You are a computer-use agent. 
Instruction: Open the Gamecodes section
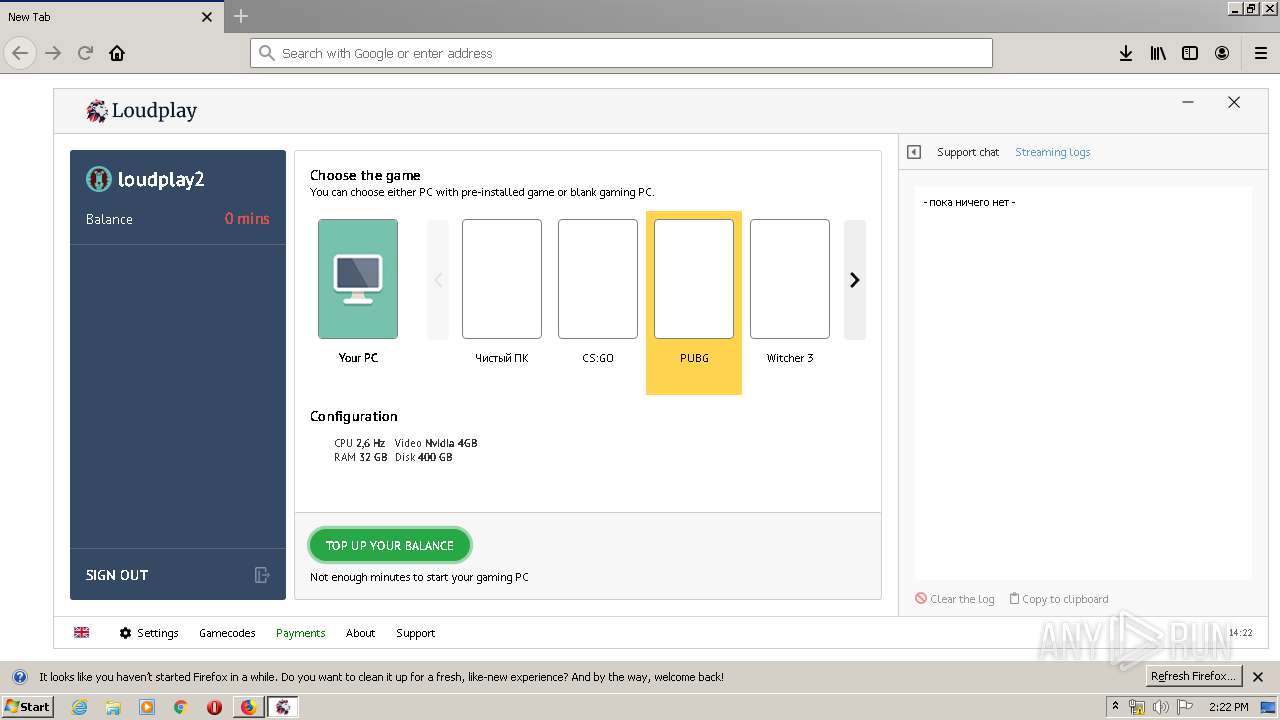point(227,633)
